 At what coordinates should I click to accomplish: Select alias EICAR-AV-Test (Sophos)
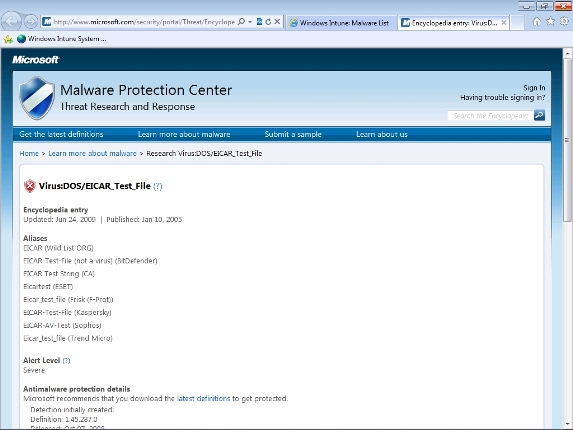(62, 325)
